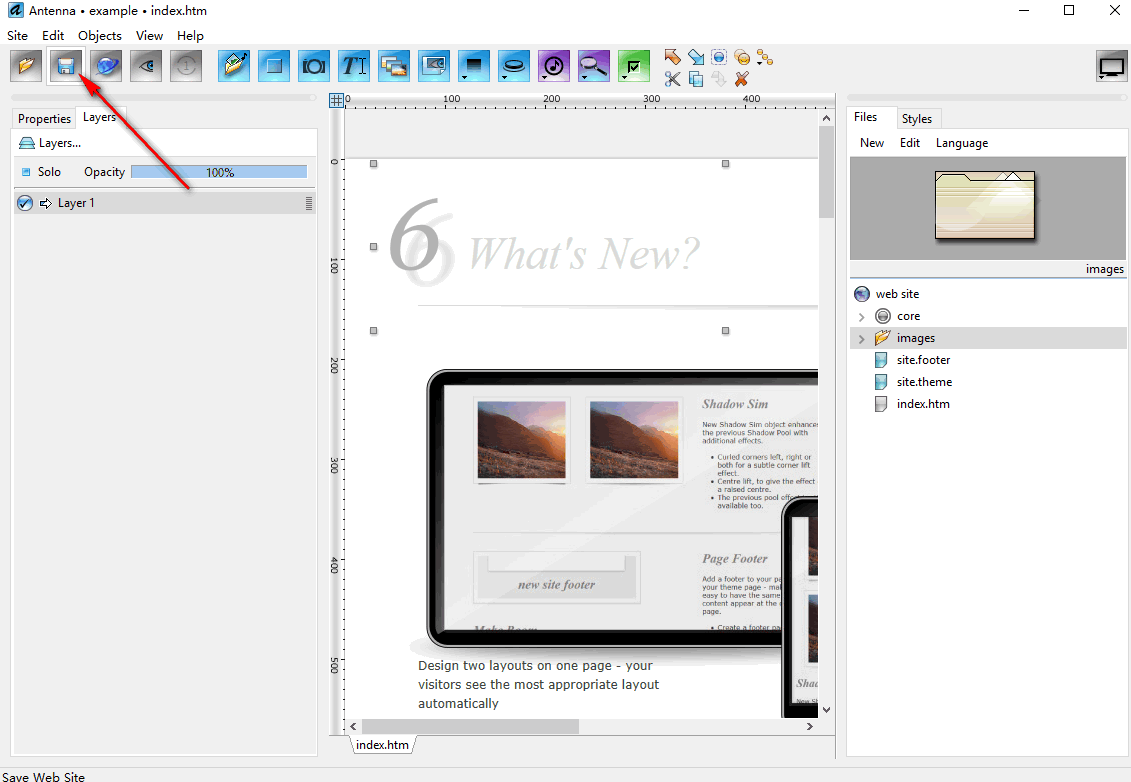Adjust the Opacity 100% slider
Screen dimensions: 1131x782
pyautogui.click(x=219, y=172)
